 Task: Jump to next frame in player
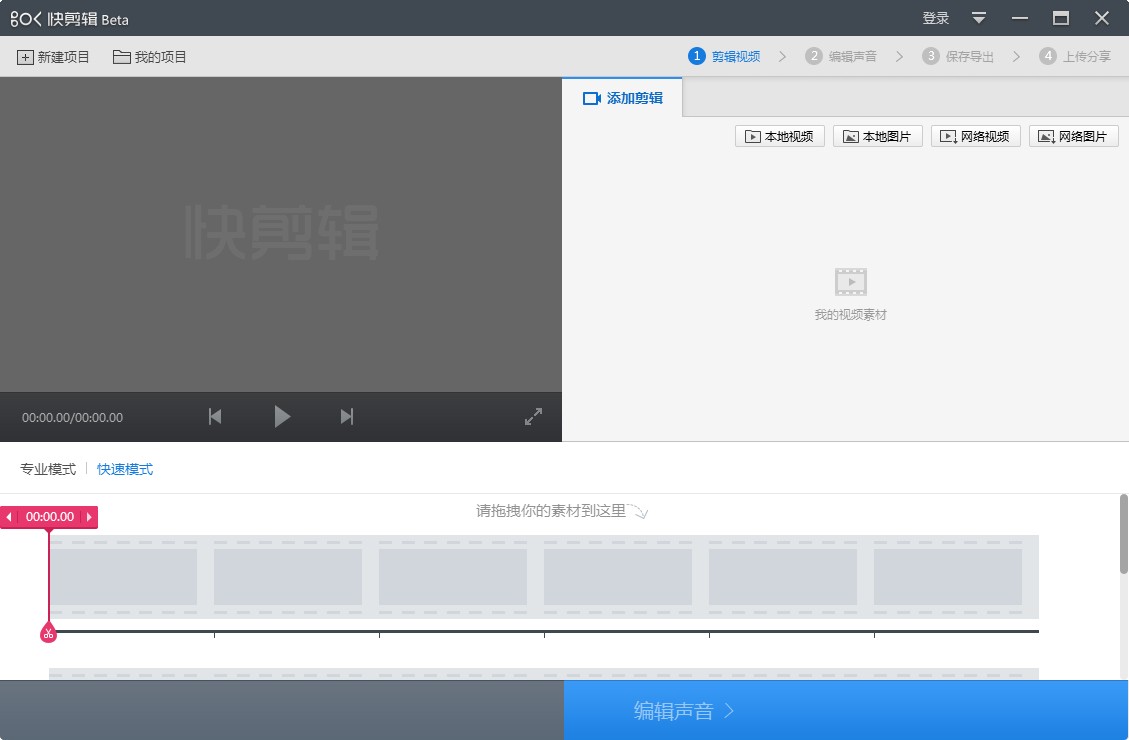347,417
